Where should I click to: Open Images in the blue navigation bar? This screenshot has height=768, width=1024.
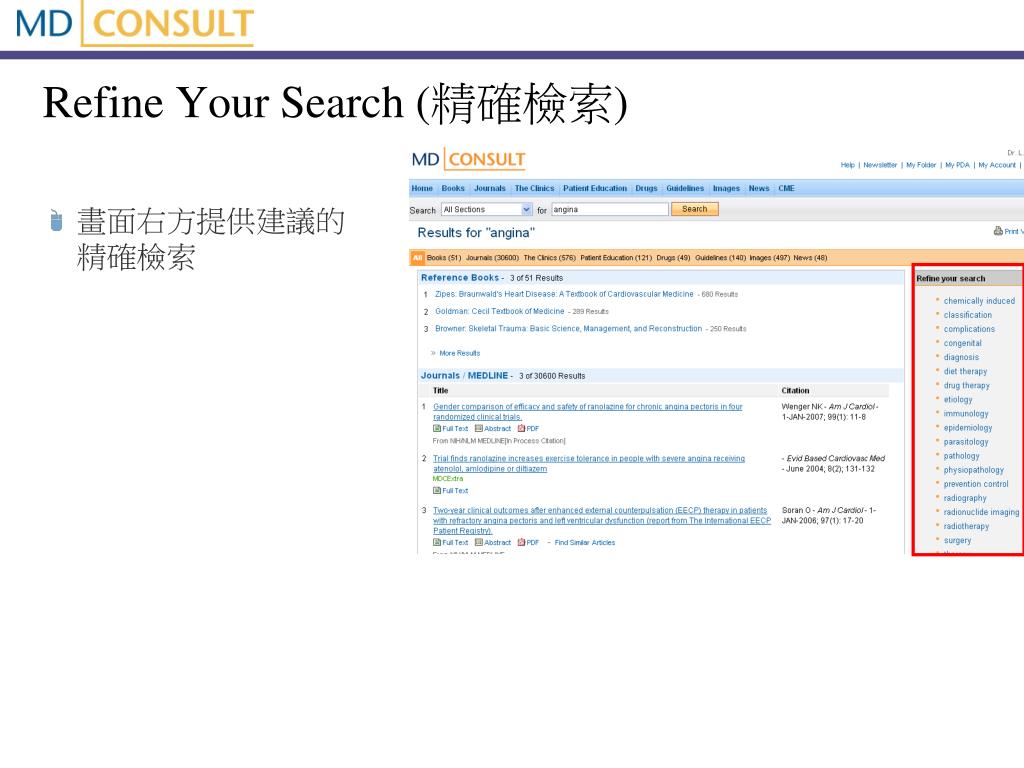click(726, 188)
